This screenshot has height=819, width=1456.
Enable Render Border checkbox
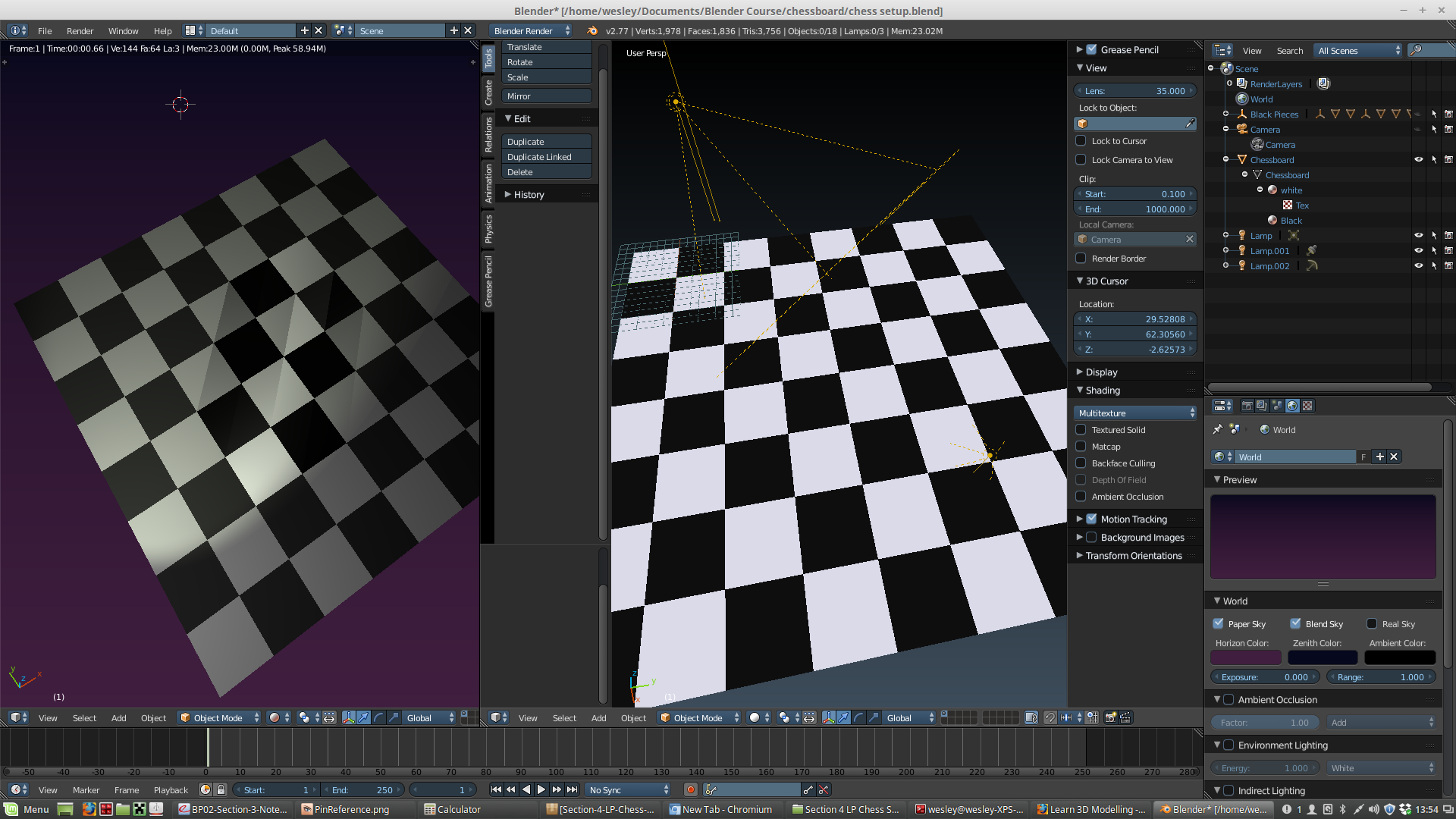coord(1081,259)
